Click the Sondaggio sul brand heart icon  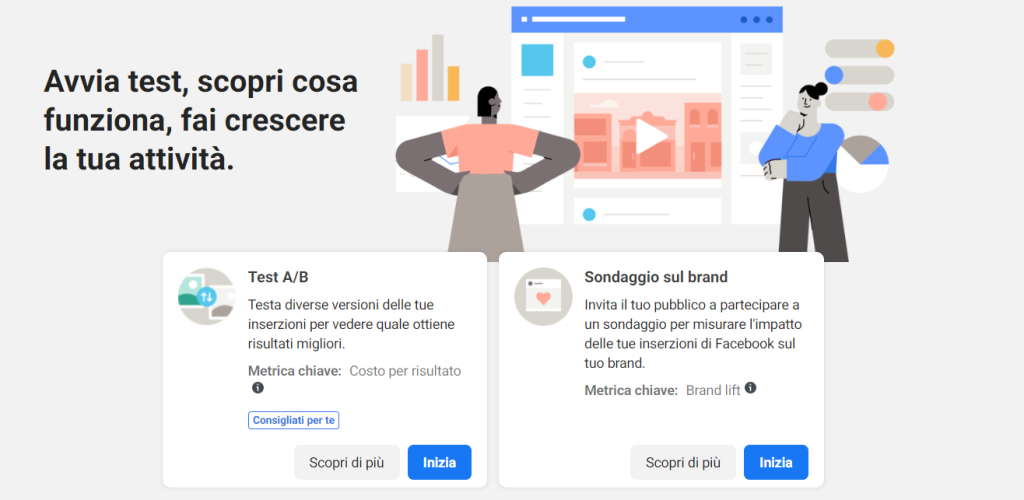coord(543,296)
